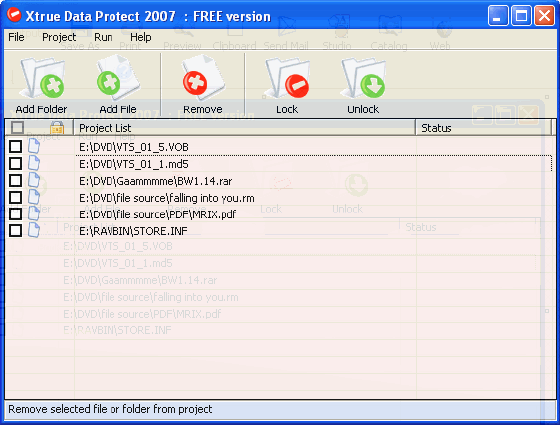Click the file icon beside VTS_01_5.VOB
The width and height of the screenshot is (560, 425).
click(34, 146)
